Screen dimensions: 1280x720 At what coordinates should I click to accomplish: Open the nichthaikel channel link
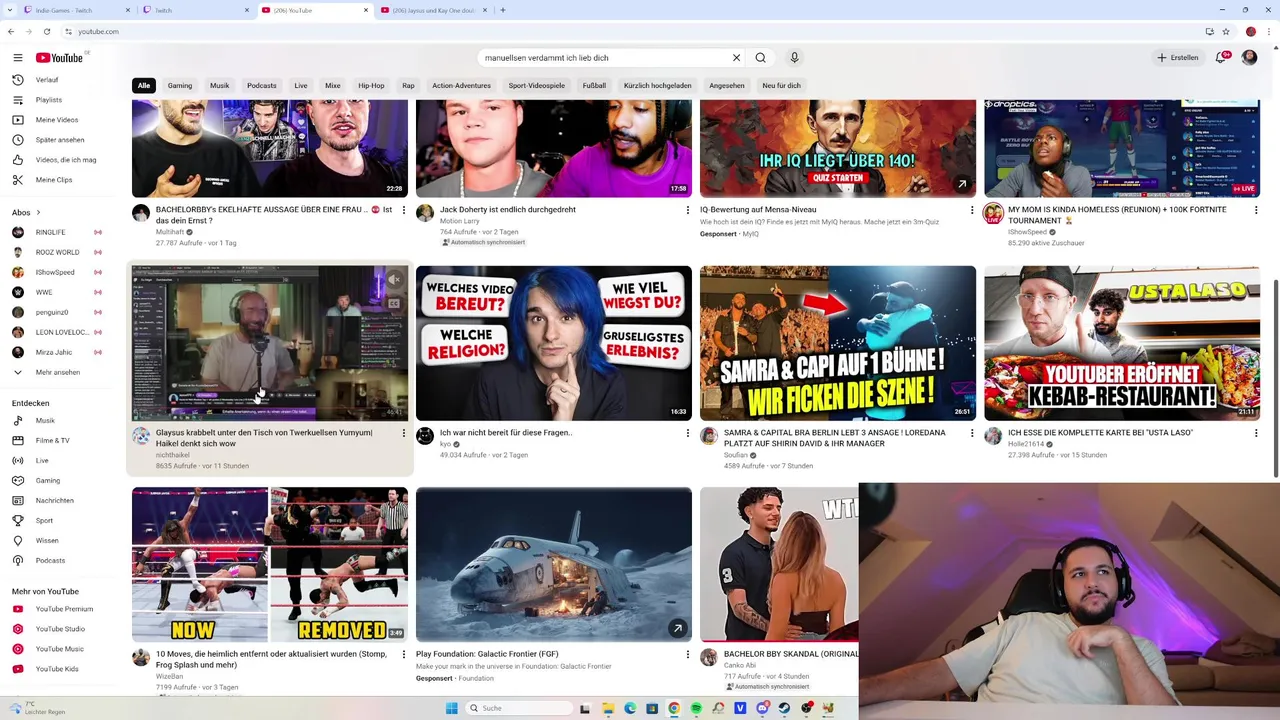[x=173, y=455]
